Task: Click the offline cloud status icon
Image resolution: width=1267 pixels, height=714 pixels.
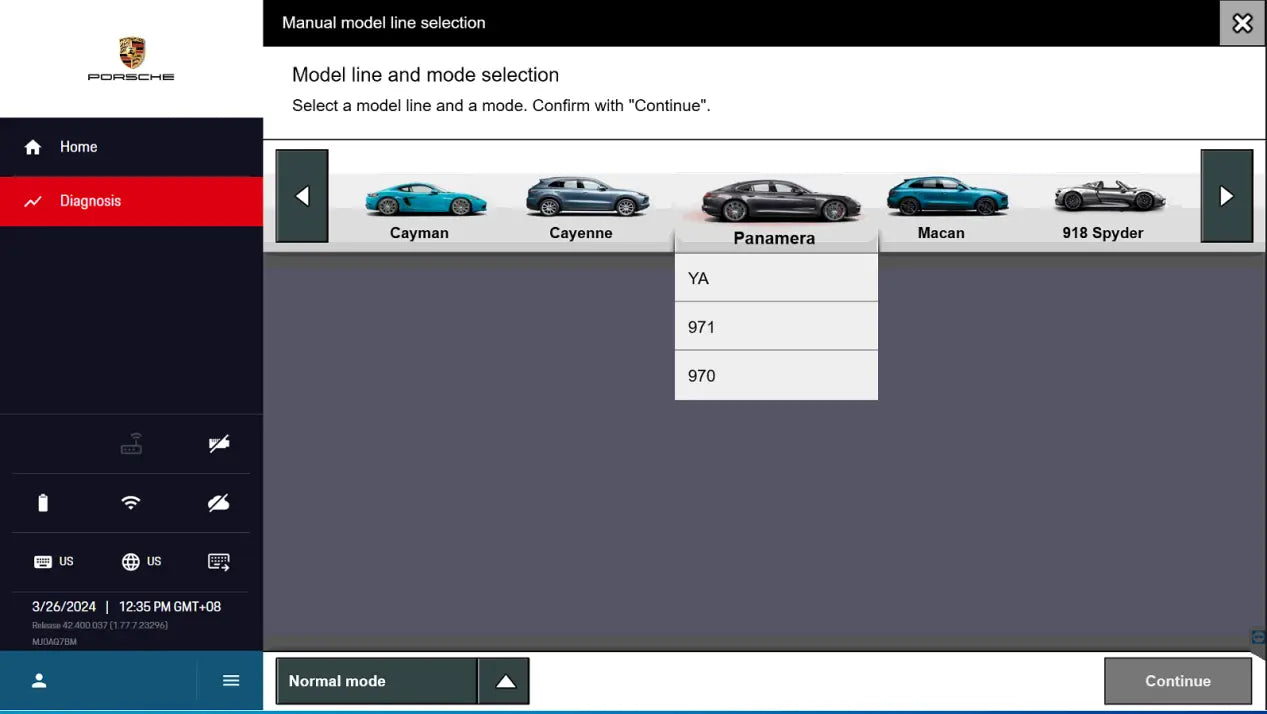Action: (218, 502)
